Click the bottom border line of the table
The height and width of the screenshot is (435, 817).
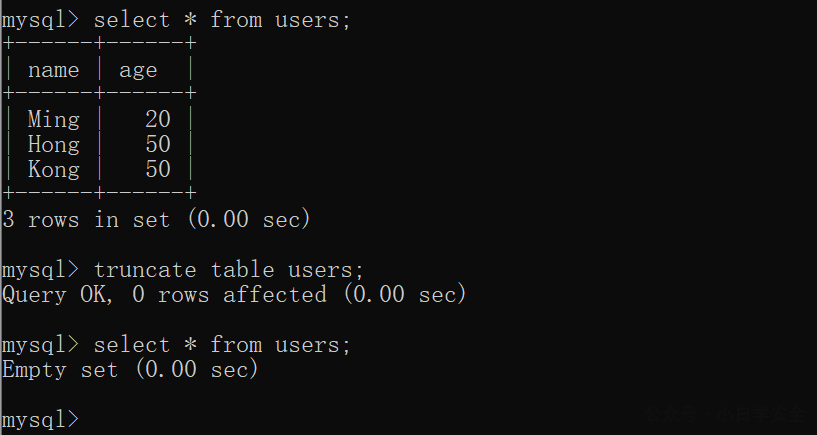[99, 193]
